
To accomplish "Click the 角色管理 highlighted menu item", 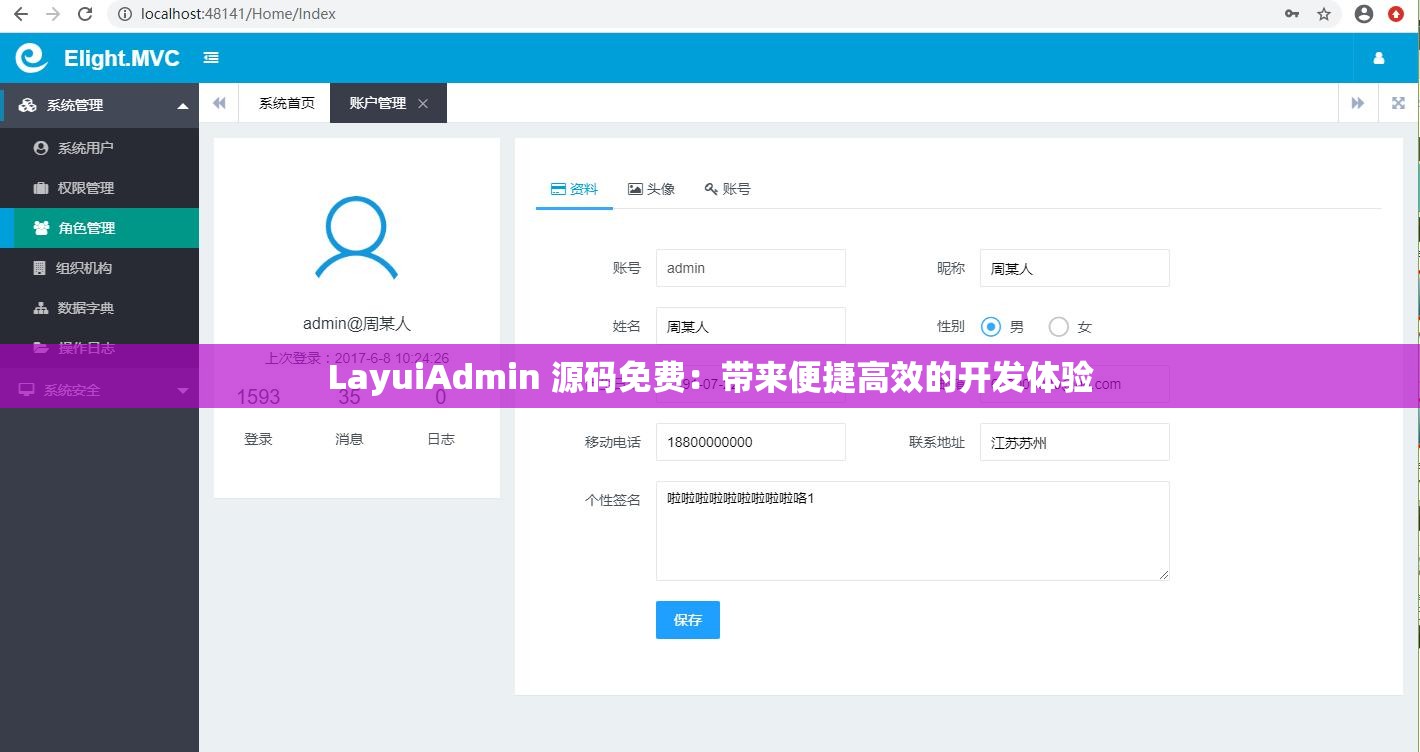I will point(87,227).
